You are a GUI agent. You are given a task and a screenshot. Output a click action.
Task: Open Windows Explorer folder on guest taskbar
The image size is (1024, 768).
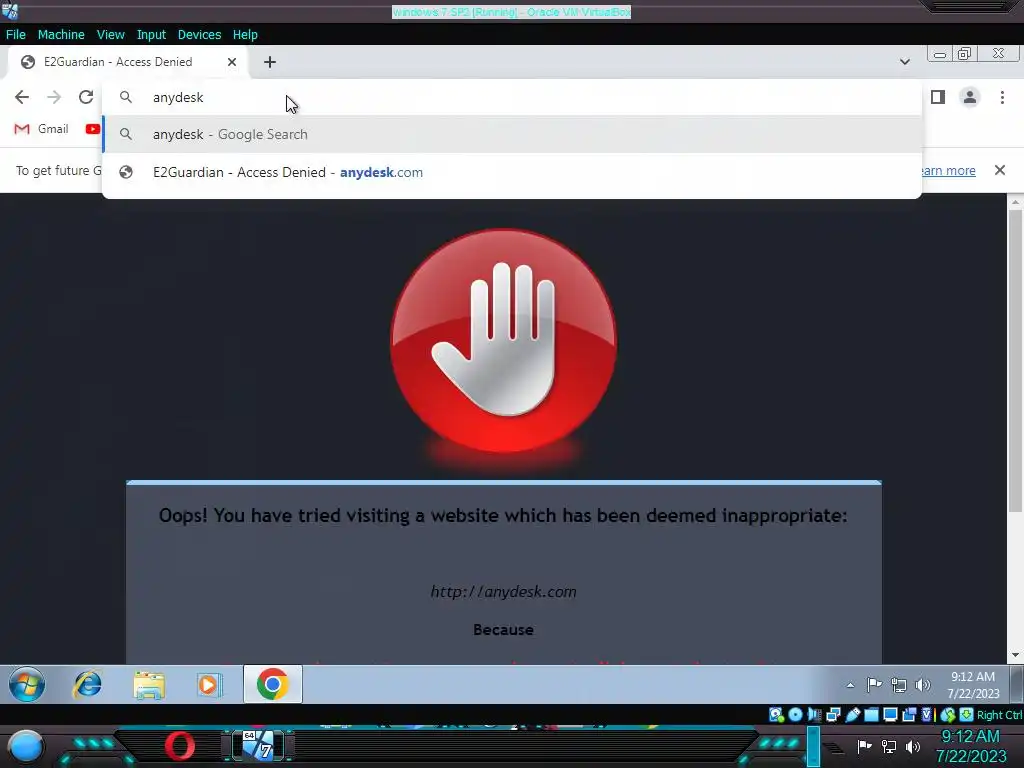tap(149, 685)
